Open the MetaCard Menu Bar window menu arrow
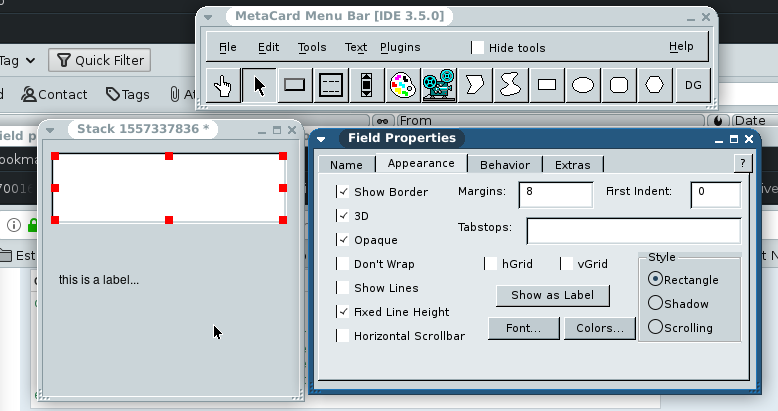 pyautogui.click(x=208, y=17)
